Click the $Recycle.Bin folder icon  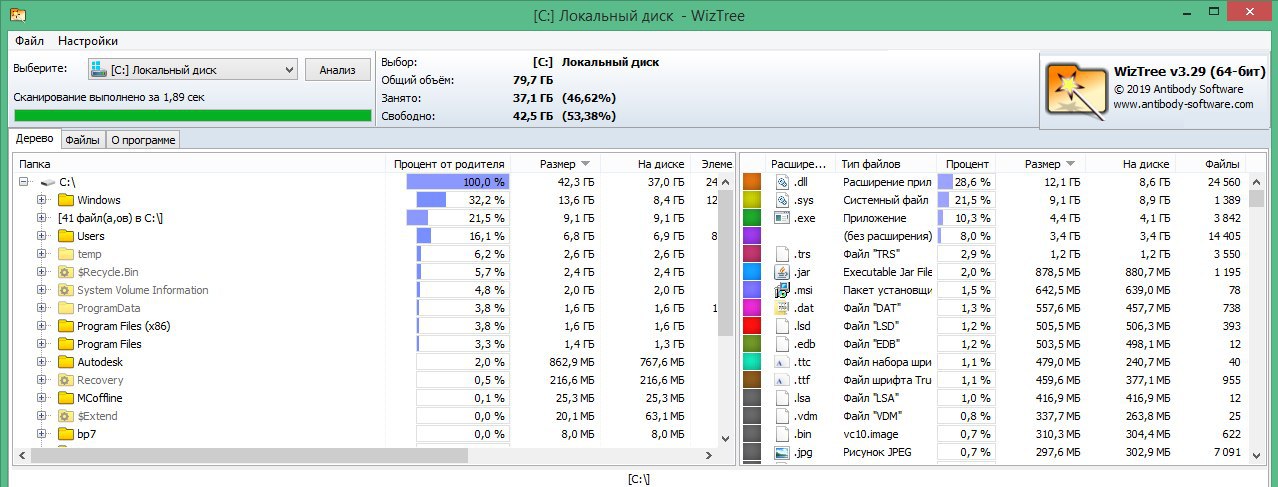[66, 272]
